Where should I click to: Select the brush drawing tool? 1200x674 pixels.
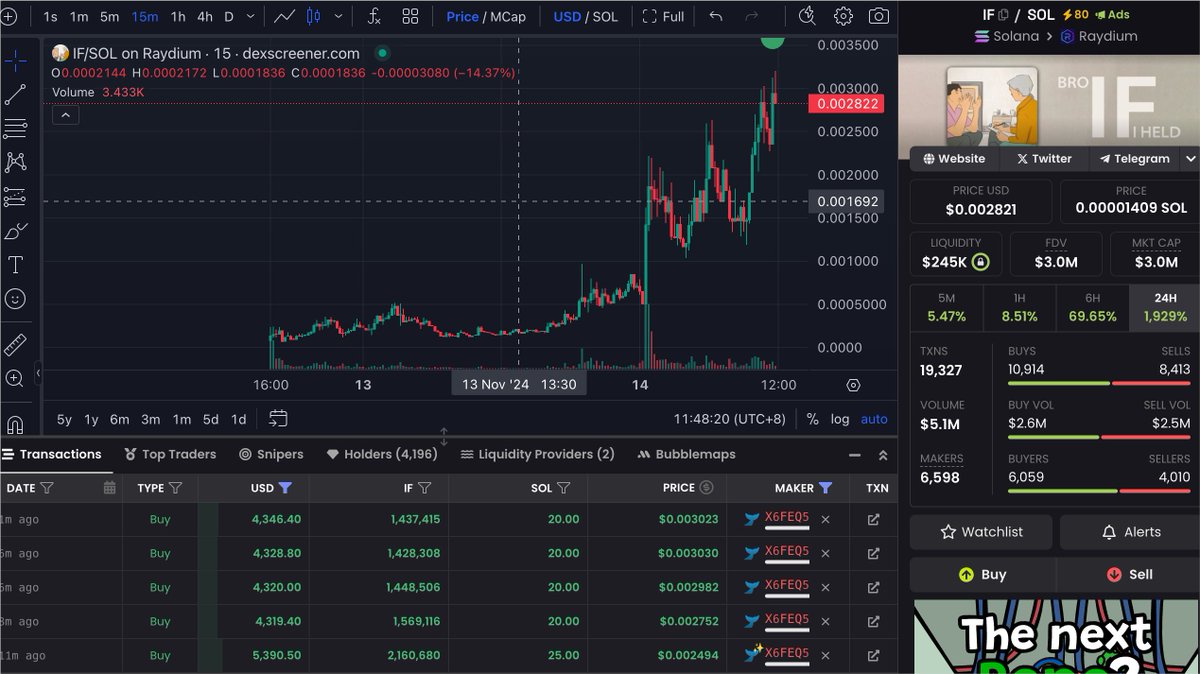pos(15,231)
